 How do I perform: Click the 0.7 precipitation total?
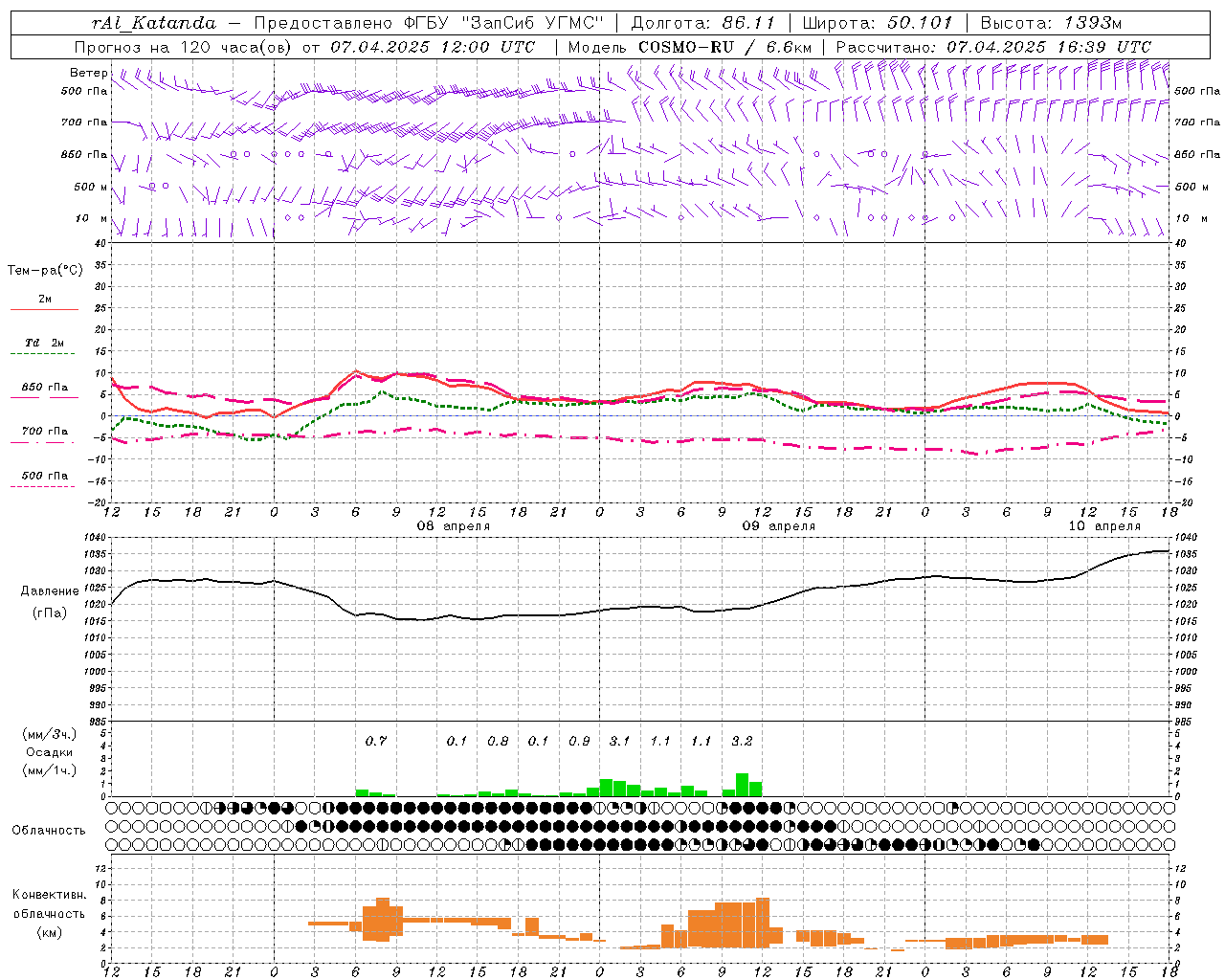pos(376,741)
